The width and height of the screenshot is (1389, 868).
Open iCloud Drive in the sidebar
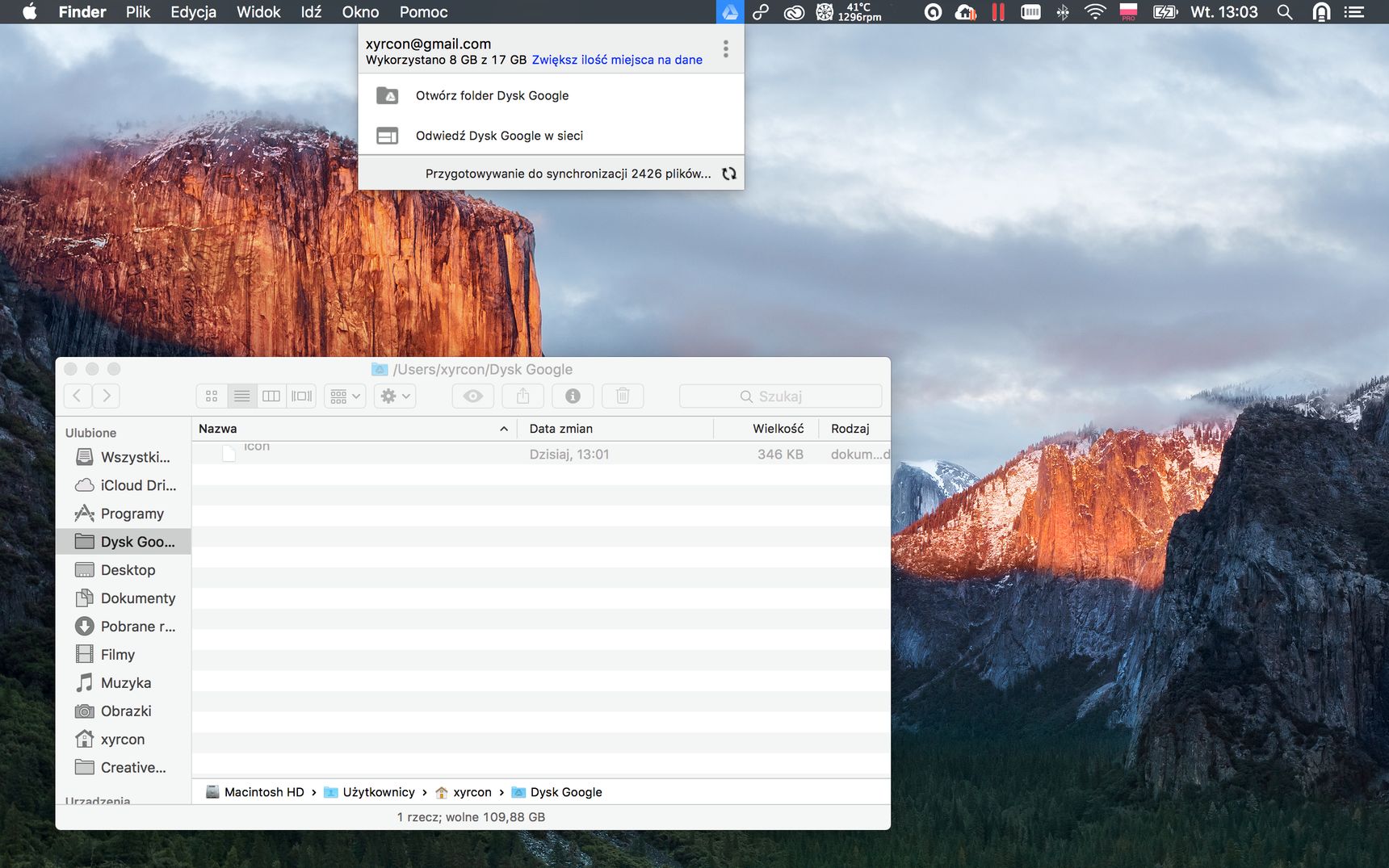[124, 485]
